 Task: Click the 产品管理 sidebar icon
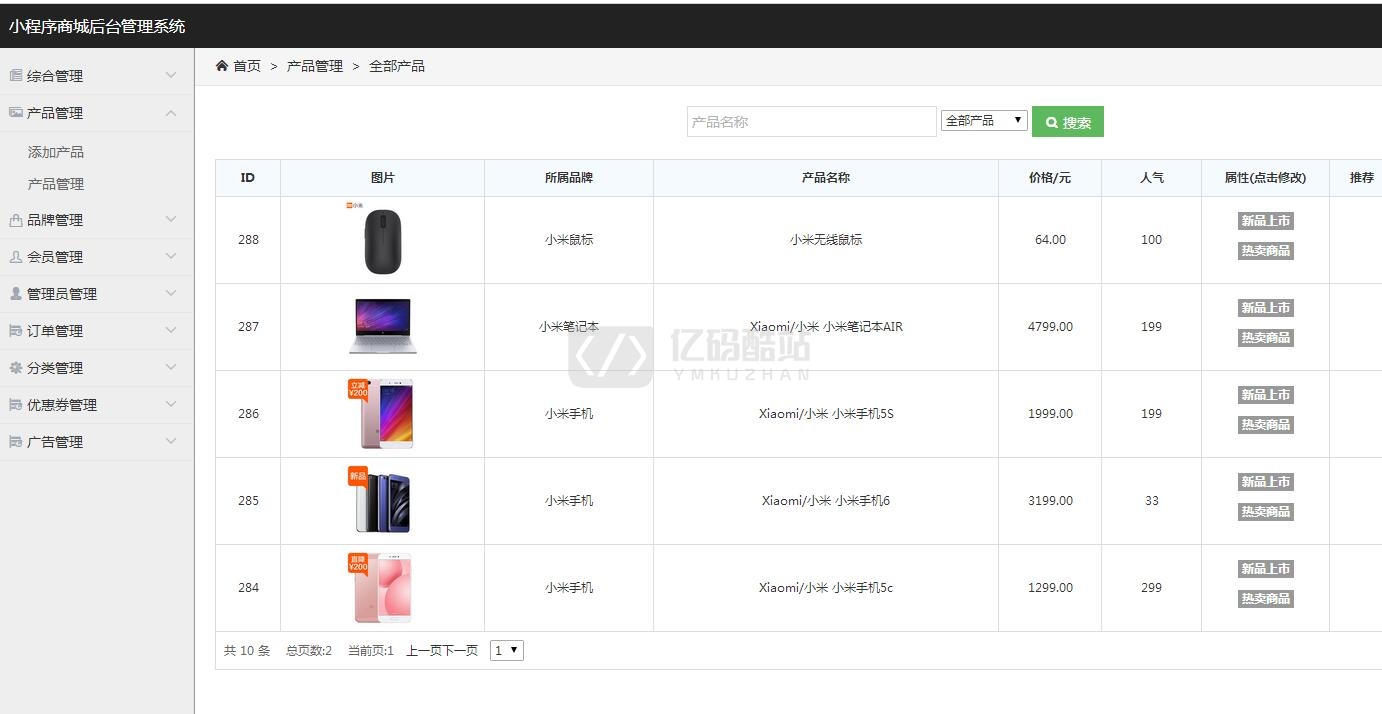[16, 112]
